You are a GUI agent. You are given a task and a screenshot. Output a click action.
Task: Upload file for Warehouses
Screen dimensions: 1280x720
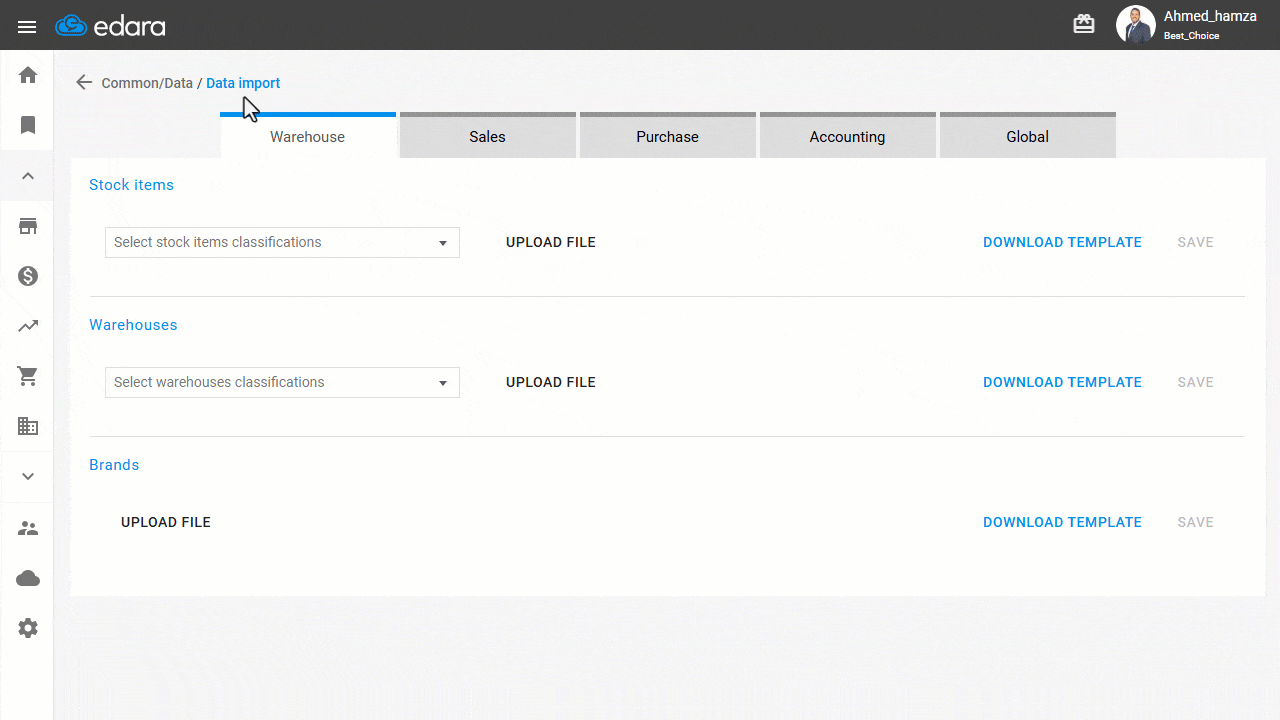(551, 382)
